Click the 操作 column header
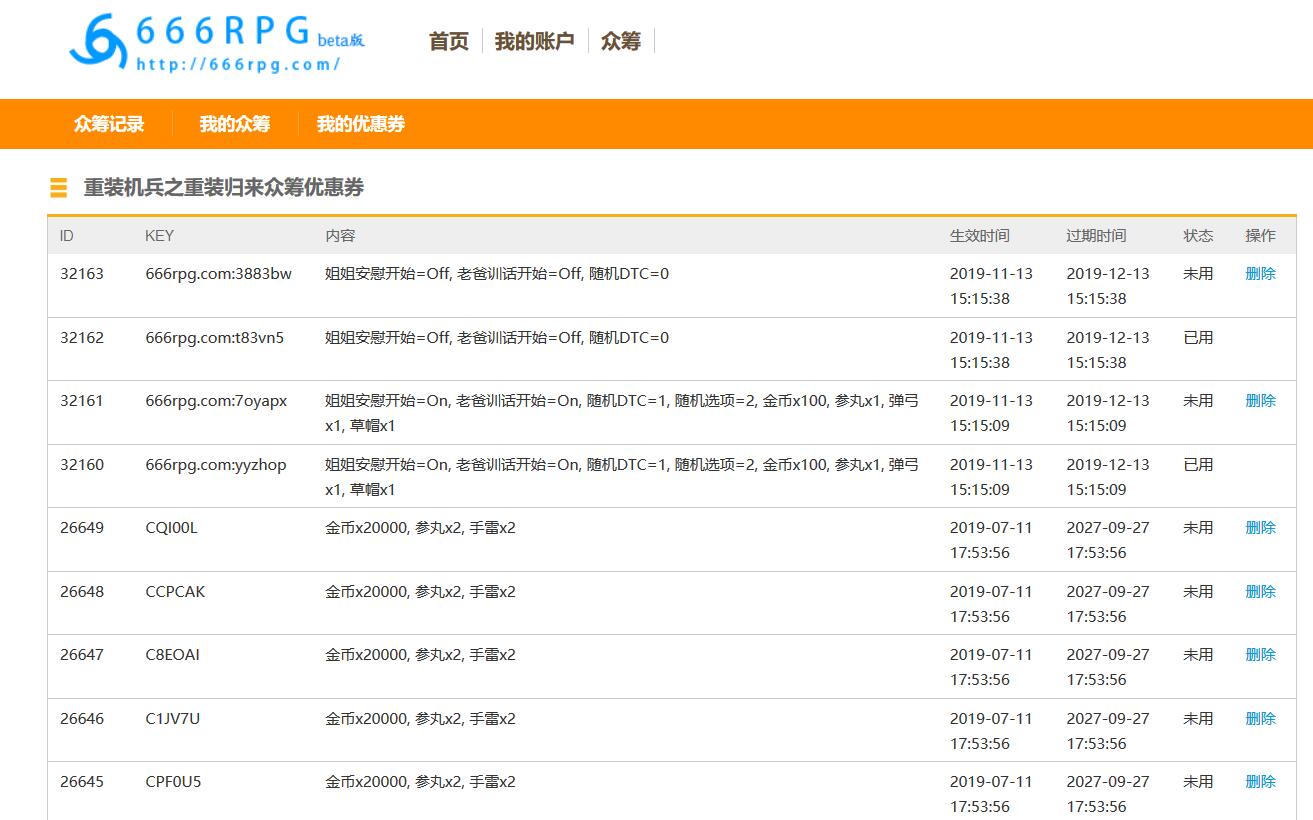 [x=1260, y=236]
